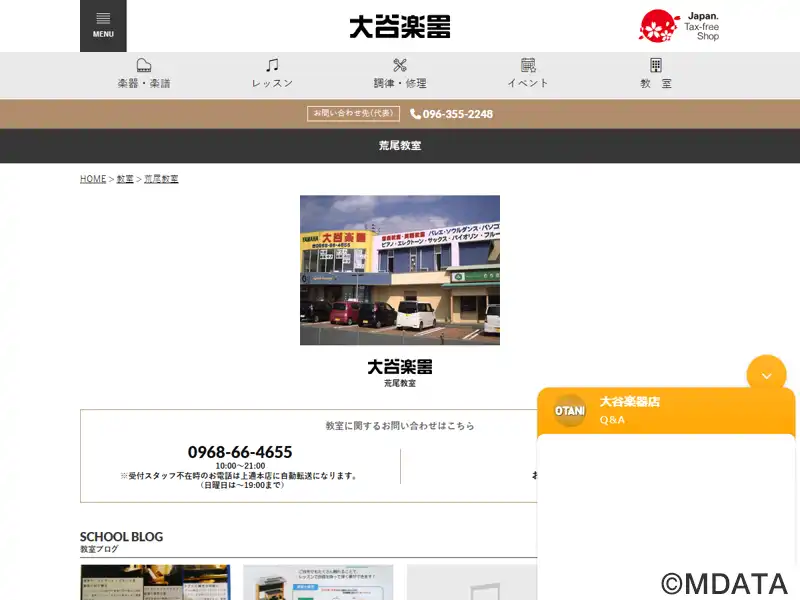Click the classroom phone number 0968-66-4655

coord(240,452)
